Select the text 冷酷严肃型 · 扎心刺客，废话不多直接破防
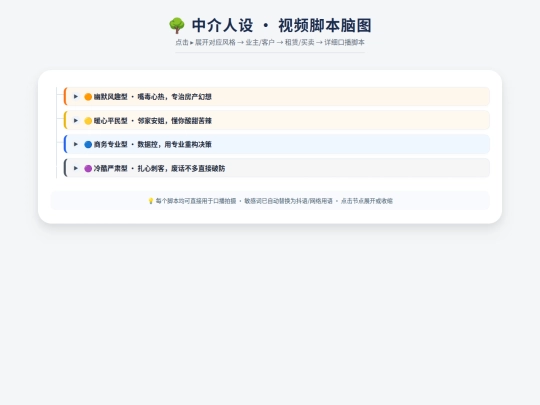Screen dimensions: 540x405 [159, 168]
